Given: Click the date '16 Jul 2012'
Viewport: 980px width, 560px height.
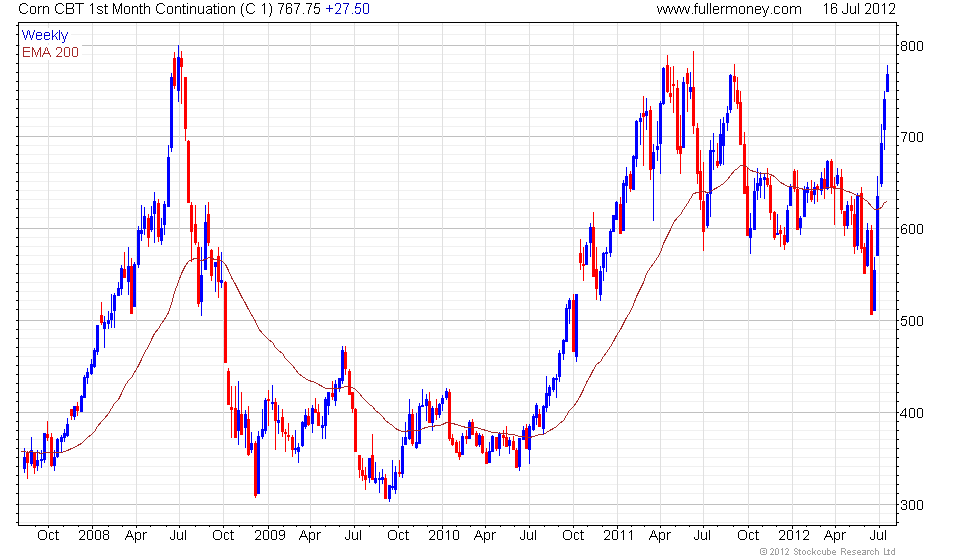Looking at the screenshot, I should 859,9.
